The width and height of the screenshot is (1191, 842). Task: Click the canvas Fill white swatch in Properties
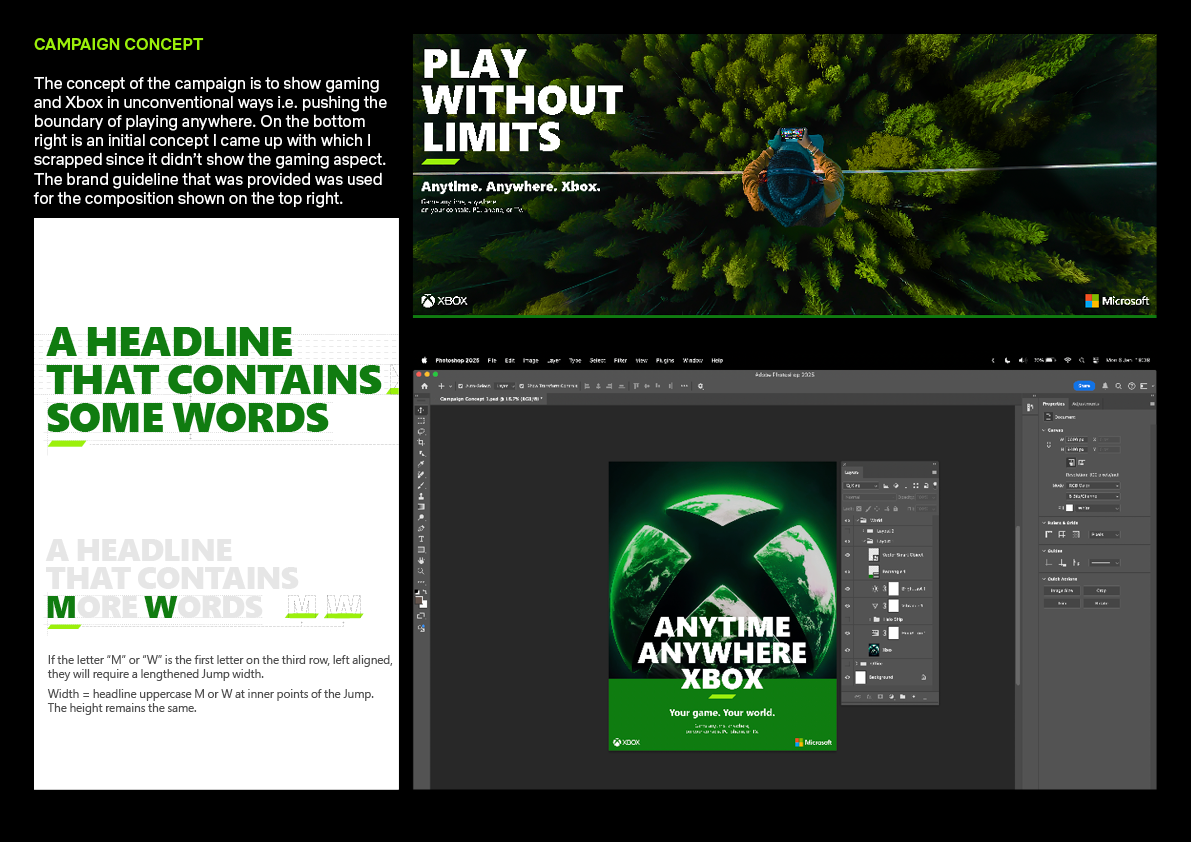pos(1069,508)
